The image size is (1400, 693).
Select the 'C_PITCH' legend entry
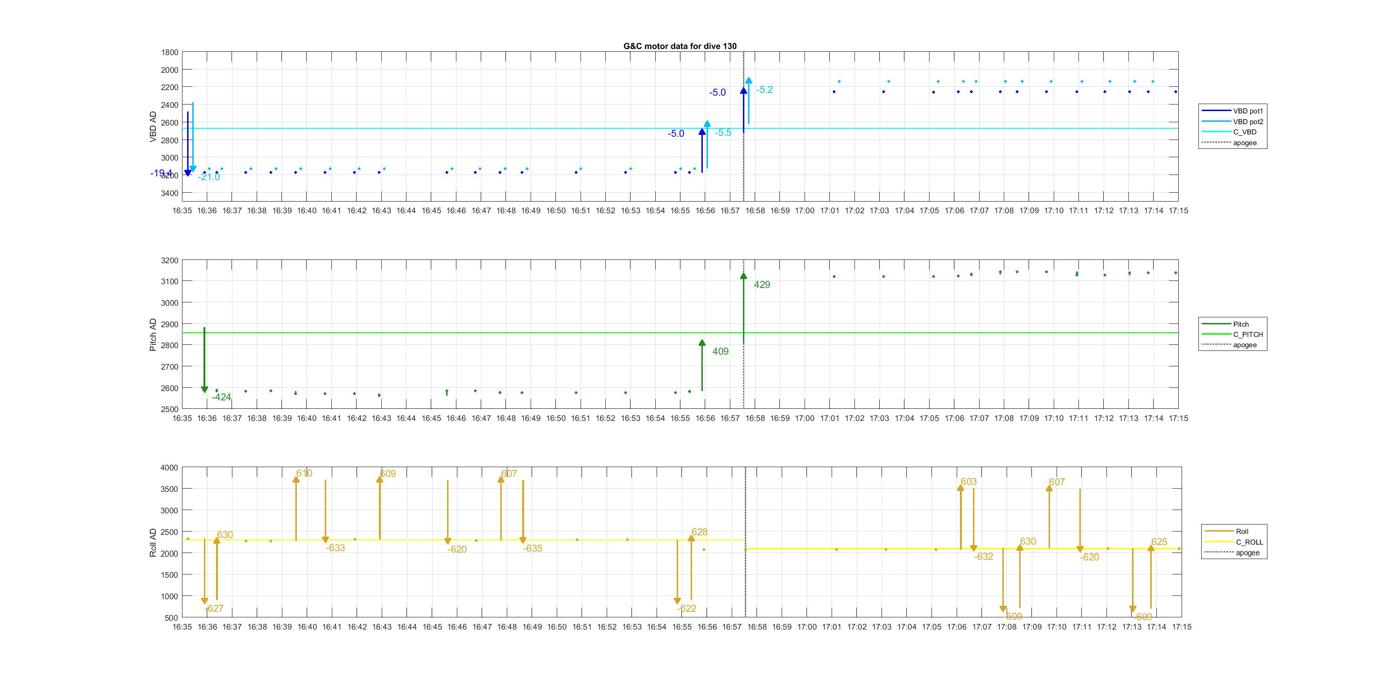[1248, 335]
